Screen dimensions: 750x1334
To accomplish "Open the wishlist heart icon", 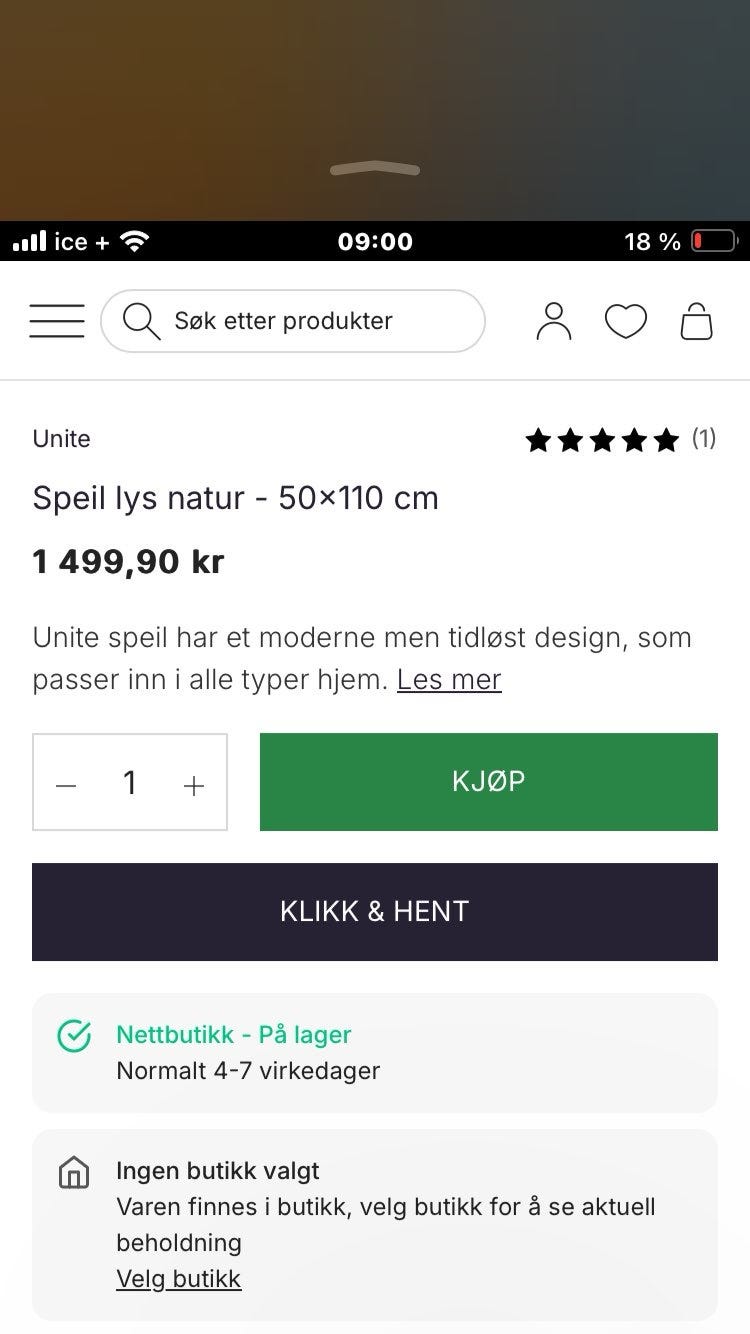I will tap(626, 321).
